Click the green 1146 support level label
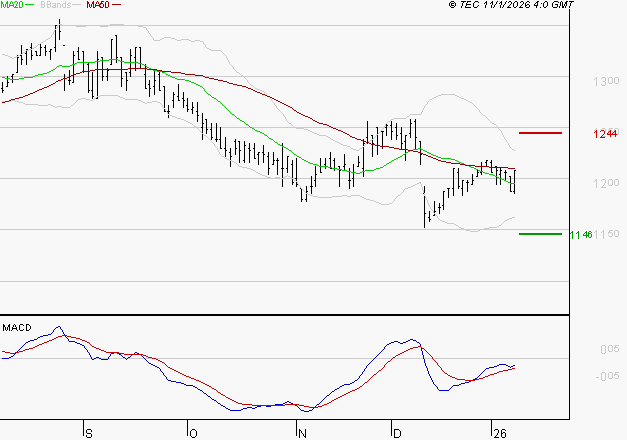This screenshot has width=627, height=440. (581, 235)
